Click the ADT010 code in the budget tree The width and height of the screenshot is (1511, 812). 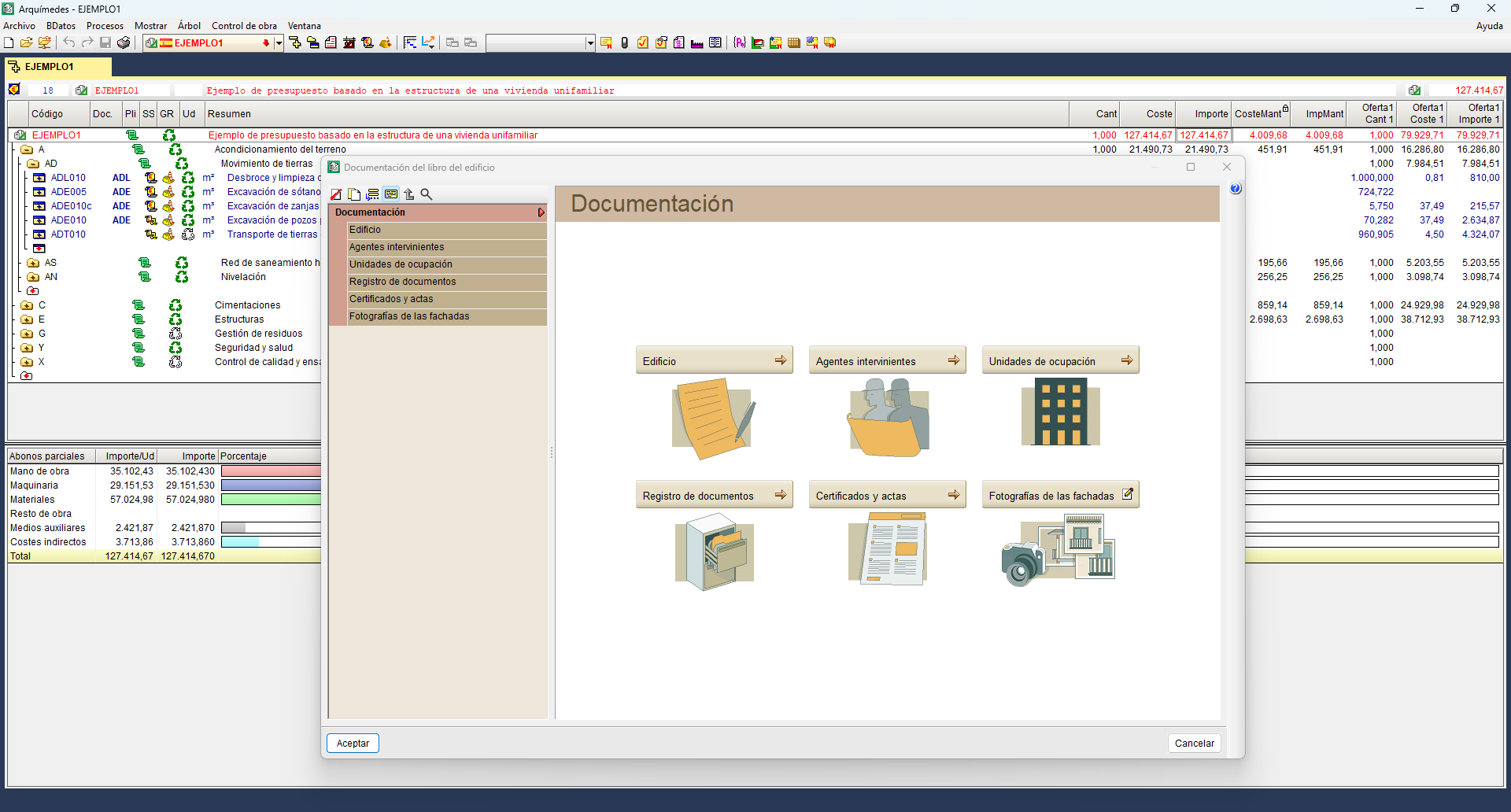pyautogui.click(x=68, y=234)
